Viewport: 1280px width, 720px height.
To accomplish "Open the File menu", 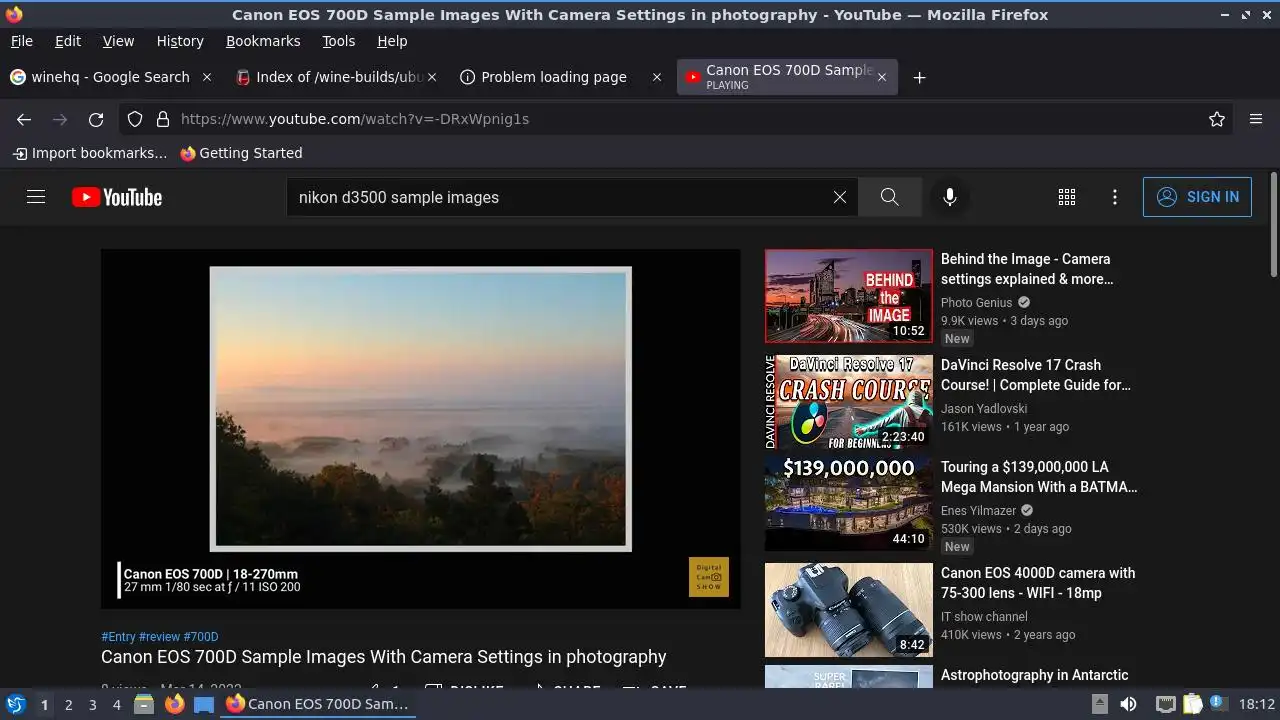I will click(x=21, y=41).
